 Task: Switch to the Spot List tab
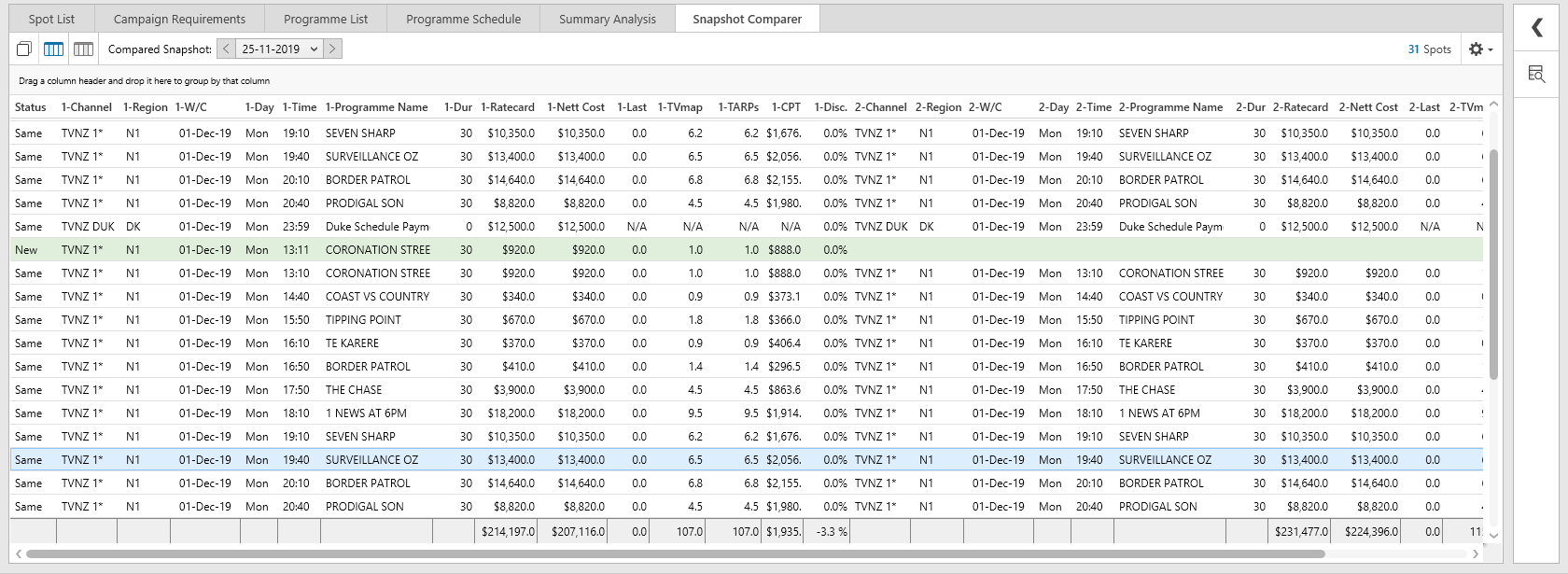click(51, 19)
